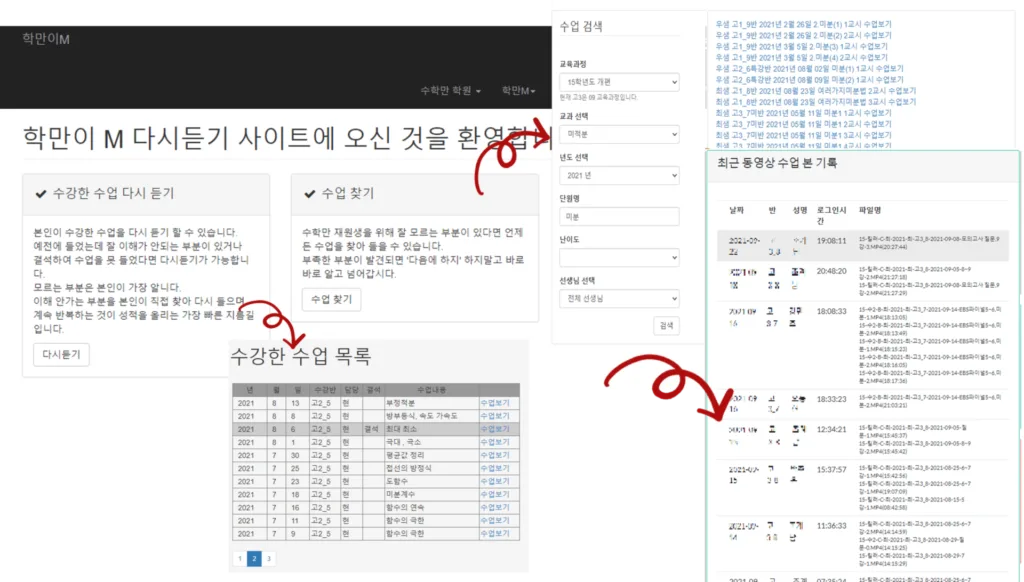Go to page 1 in lesson list pagination
This screenshot has height=582, width=1024.
click(x=239, y=559)
